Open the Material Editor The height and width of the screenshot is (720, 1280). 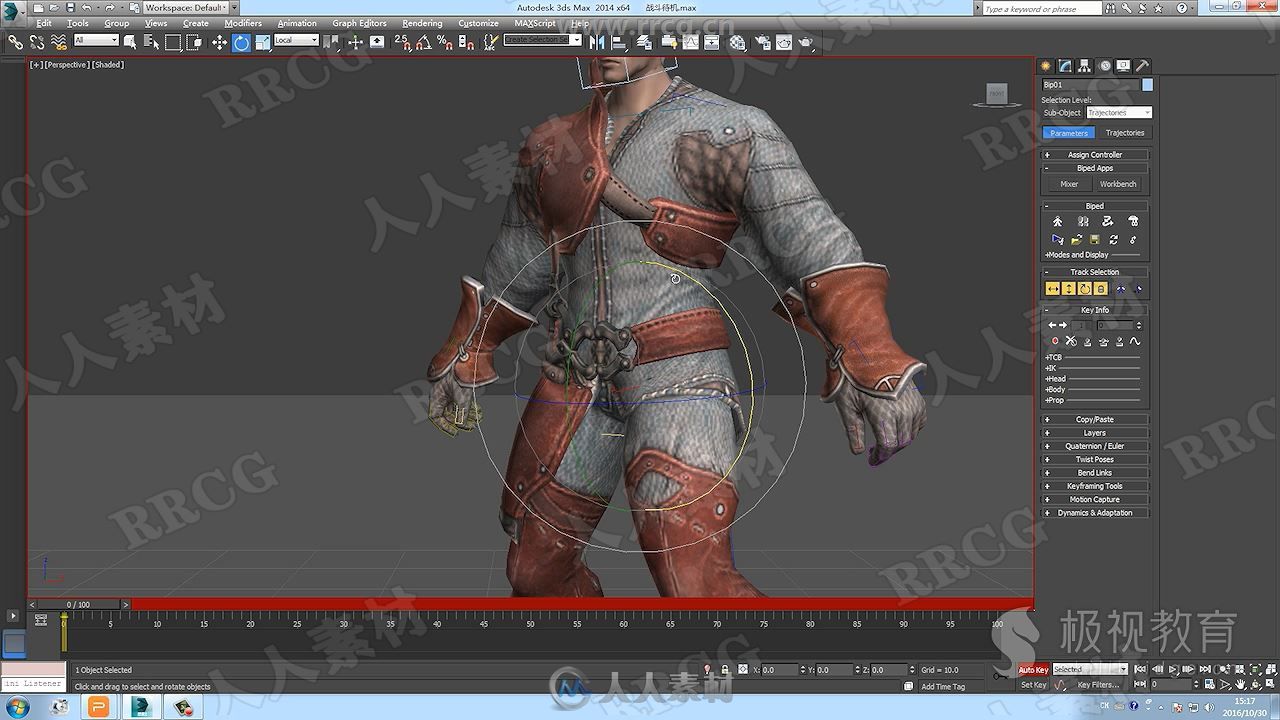pos(737,42)
